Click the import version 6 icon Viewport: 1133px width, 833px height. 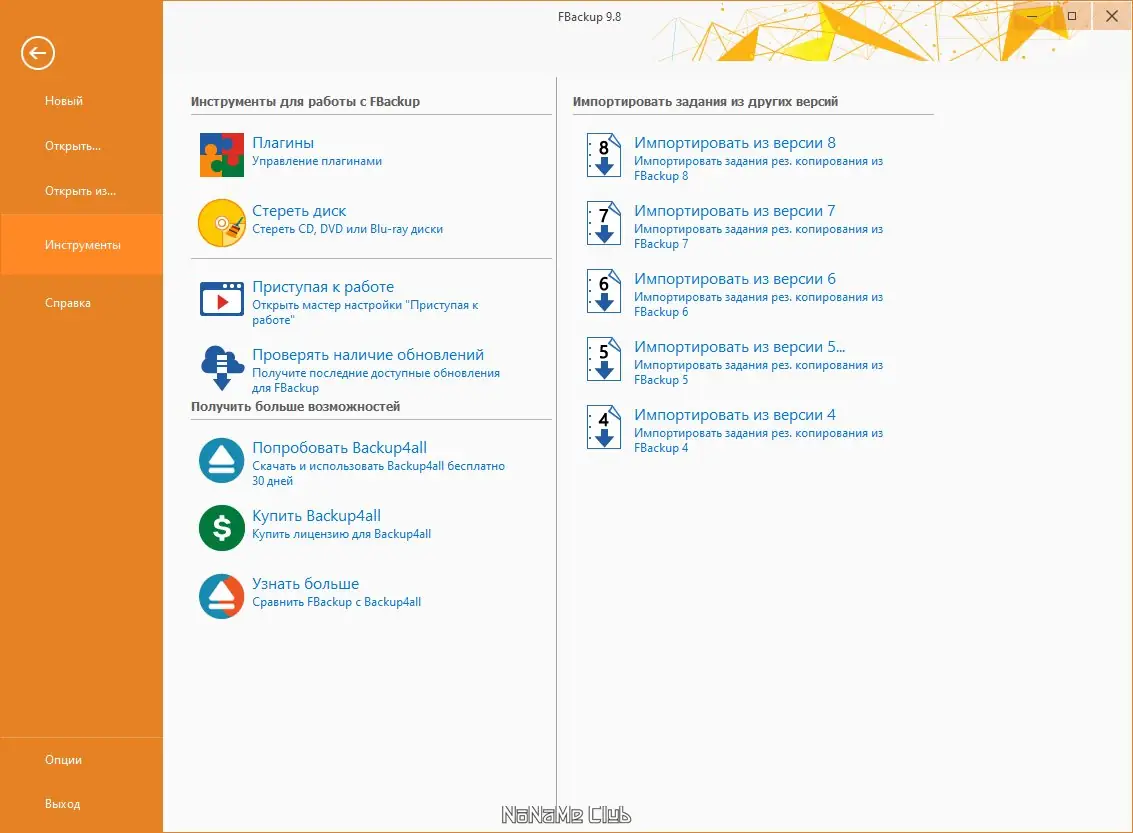[x=604, y=290]
